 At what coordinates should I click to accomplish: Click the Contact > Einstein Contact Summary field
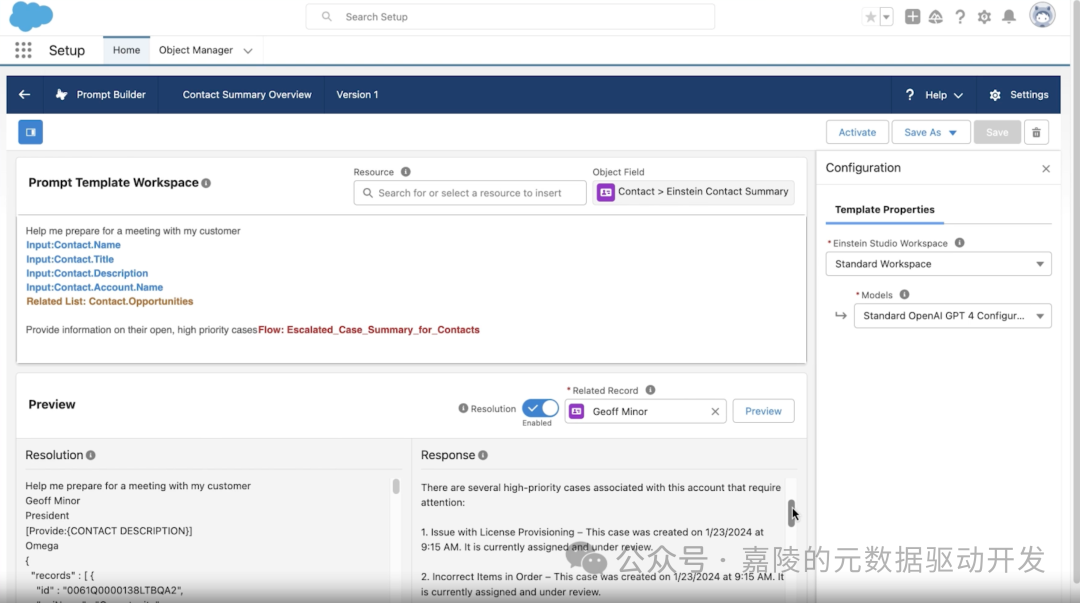pyautogui.click(x=693, y=192)
